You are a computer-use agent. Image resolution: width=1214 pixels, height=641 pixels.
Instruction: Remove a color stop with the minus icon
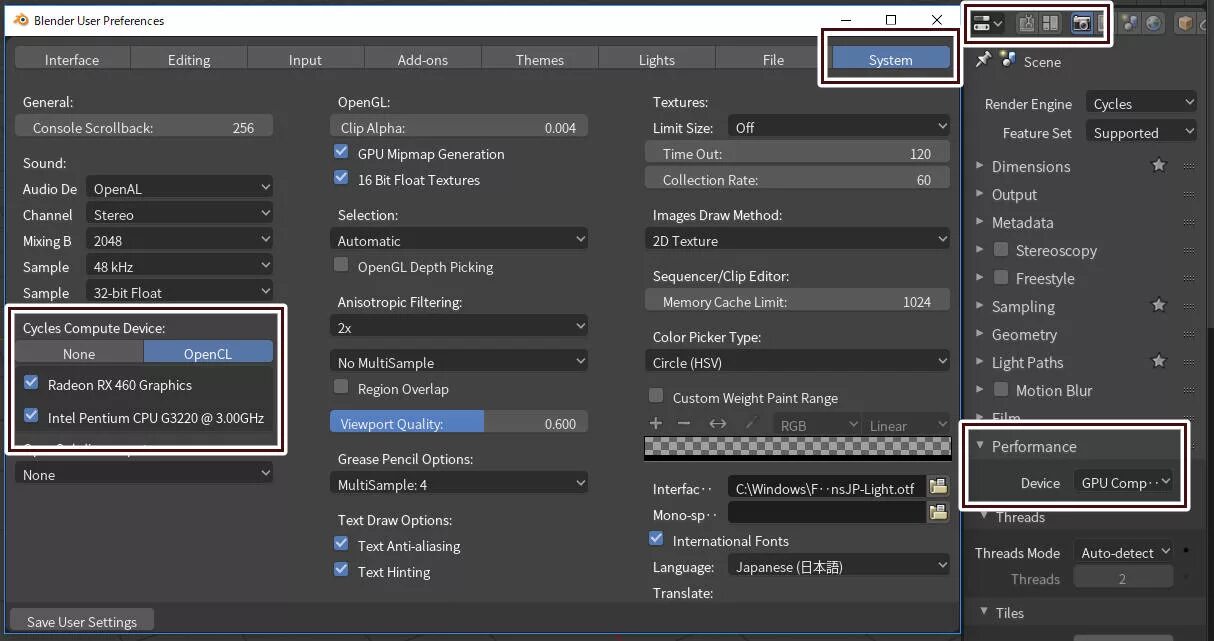684,424
